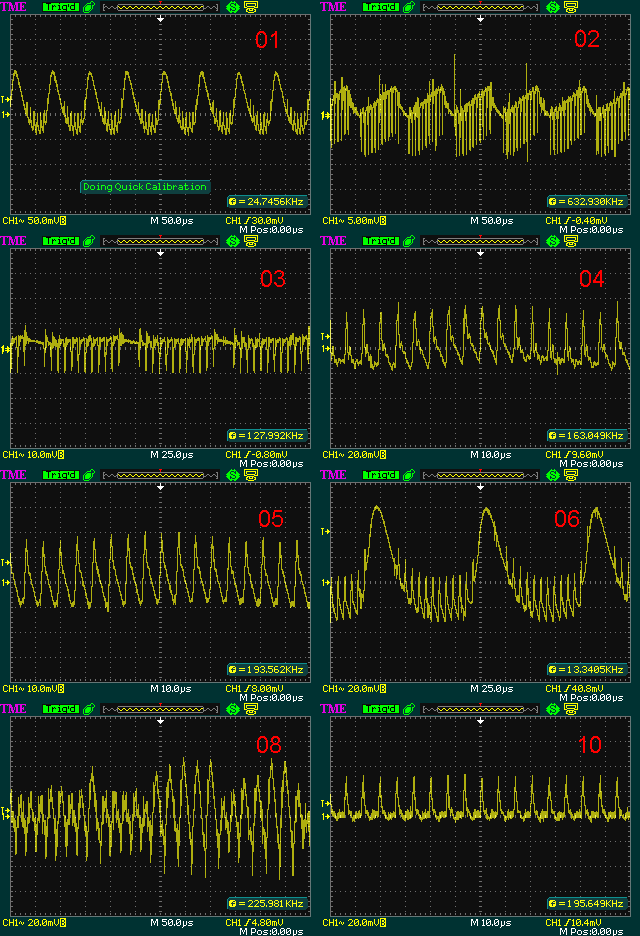Click the TME logo above the 127.992KHz trace
This screenshot has width=640, height=936.
13,241
